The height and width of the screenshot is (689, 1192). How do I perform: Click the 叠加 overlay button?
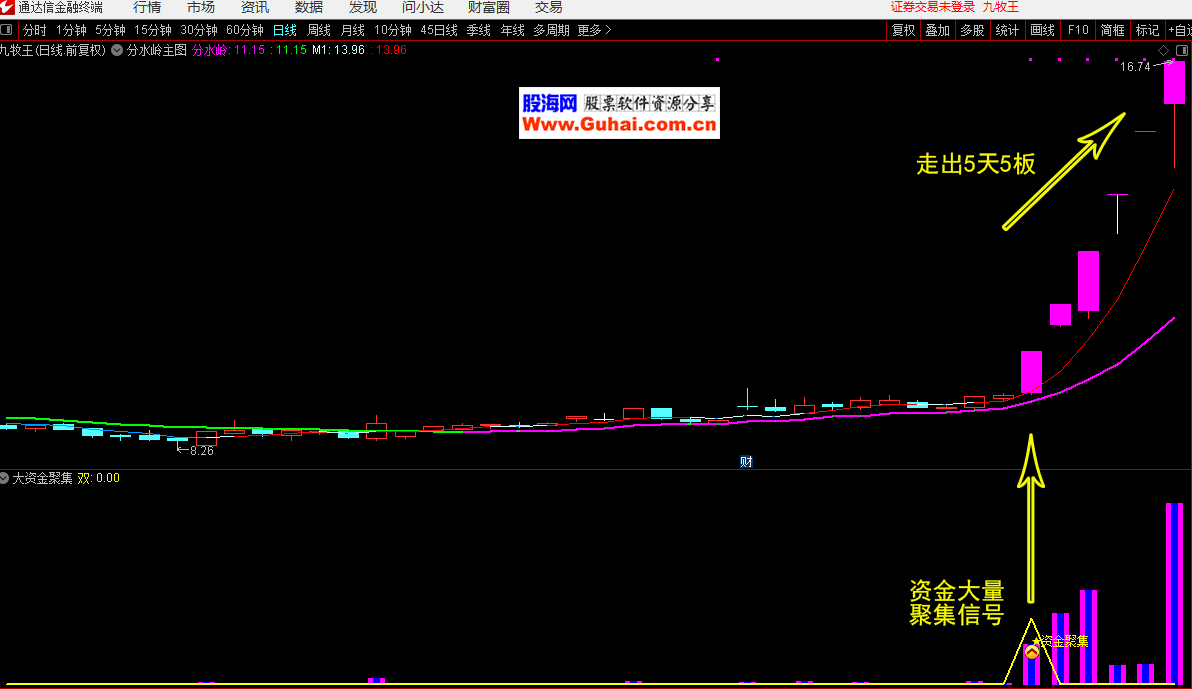tap(937, 30)
